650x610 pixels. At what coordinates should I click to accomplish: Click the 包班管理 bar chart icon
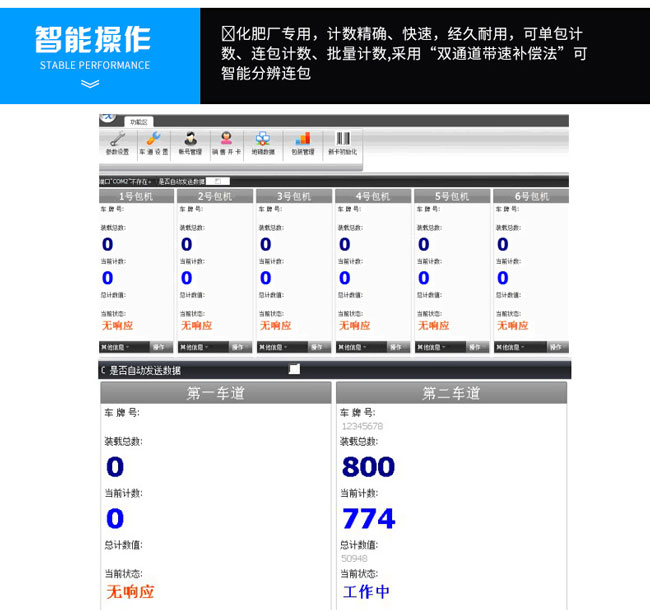click(301, 142)
